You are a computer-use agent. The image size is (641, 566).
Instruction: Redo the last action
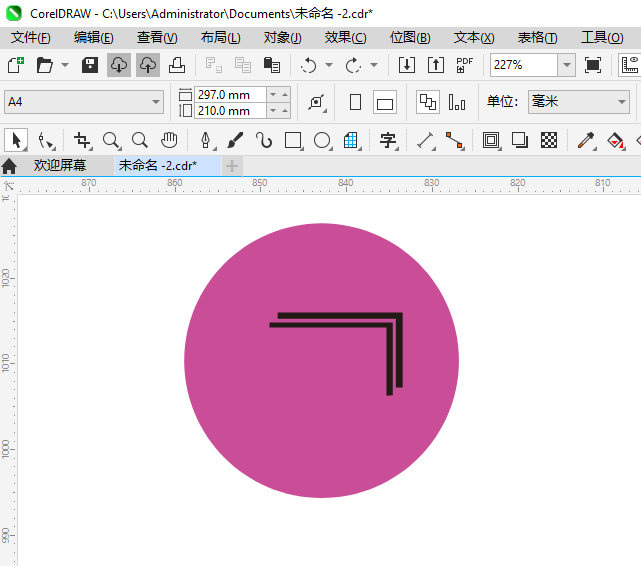[353, 65]
